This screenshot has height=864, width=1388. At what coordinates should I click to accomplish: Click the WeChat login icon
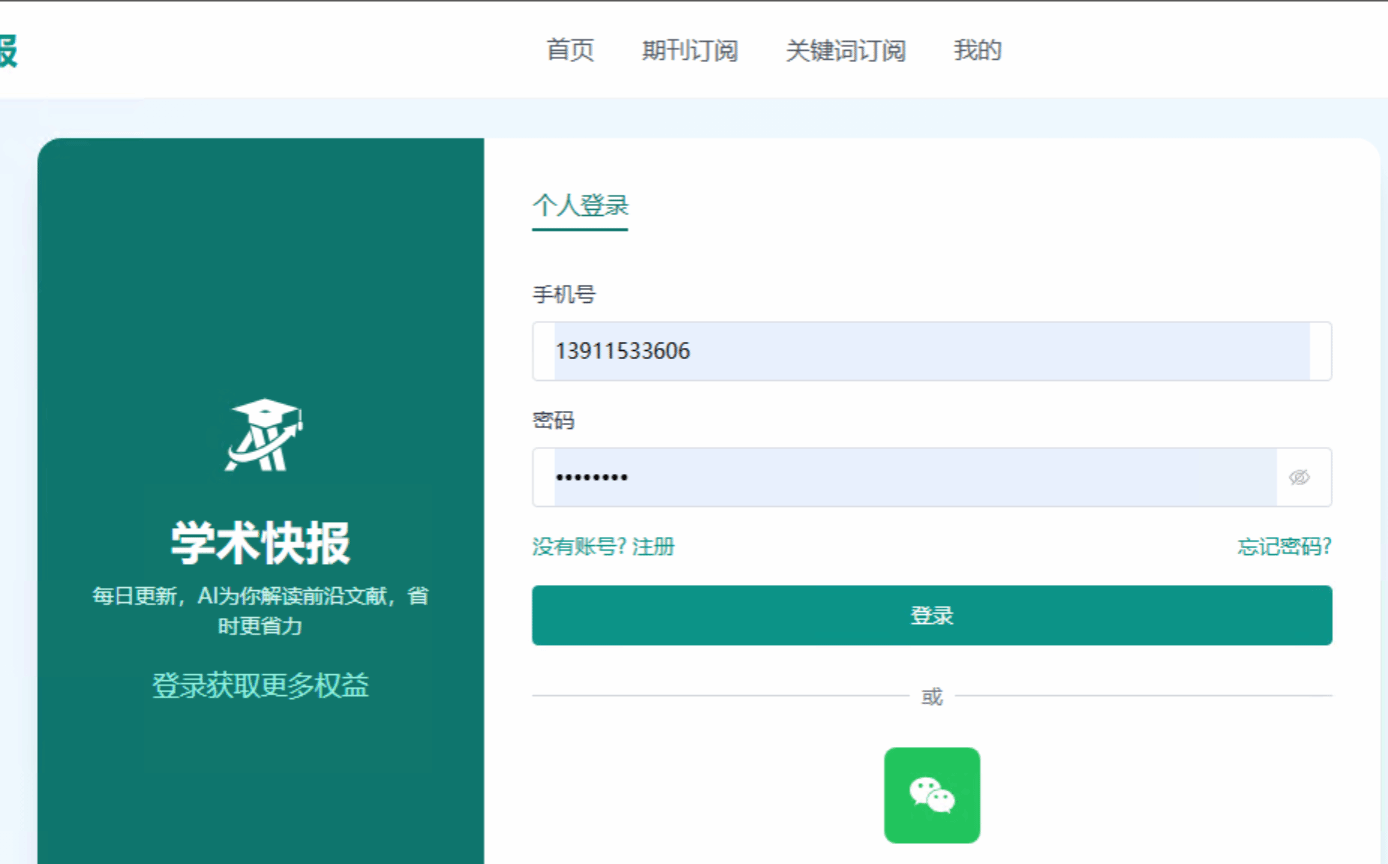pyautogui.click(x=931, y=795)
